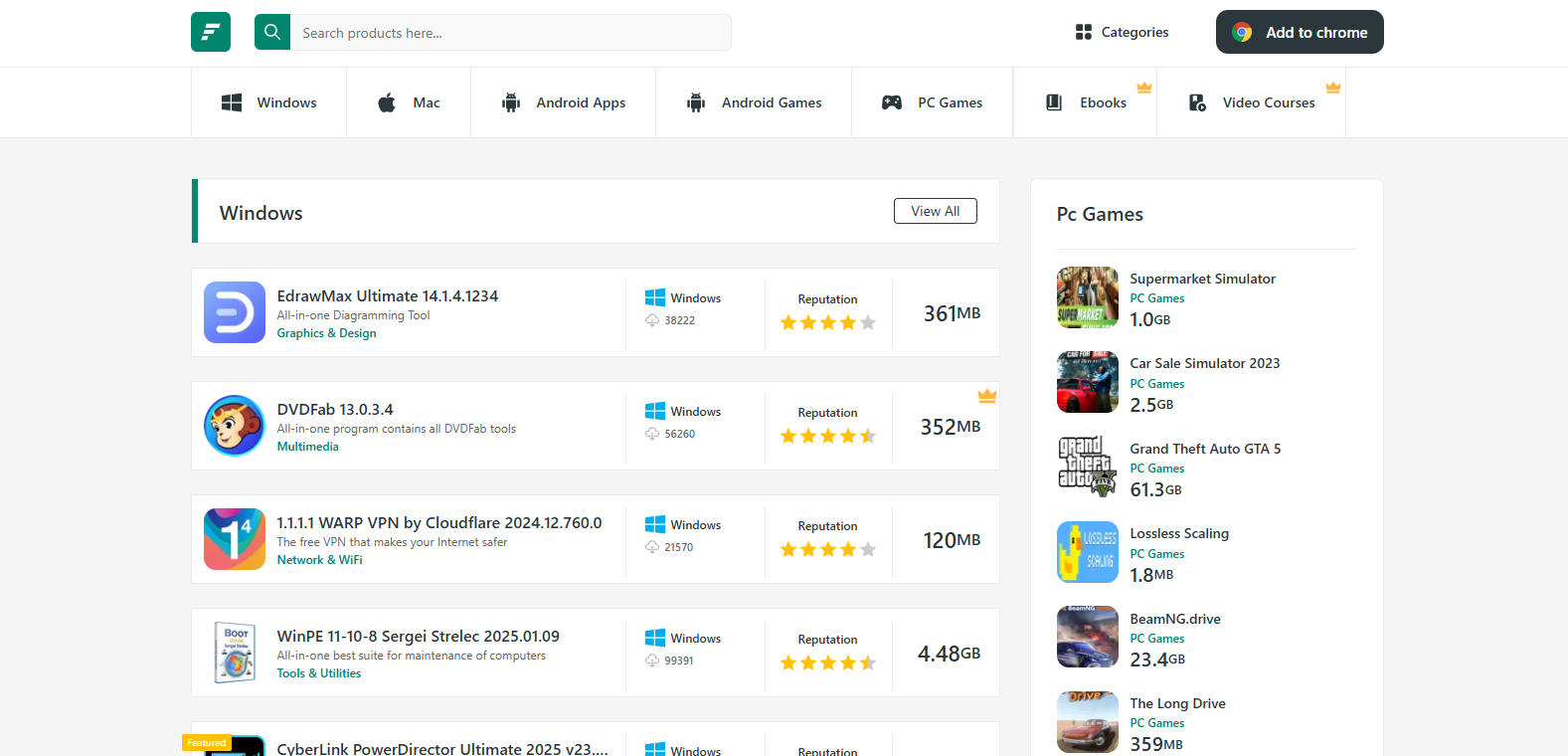
Task: Click the Apple logo icon in the nav bar
Action: click(x=387, y=102)
